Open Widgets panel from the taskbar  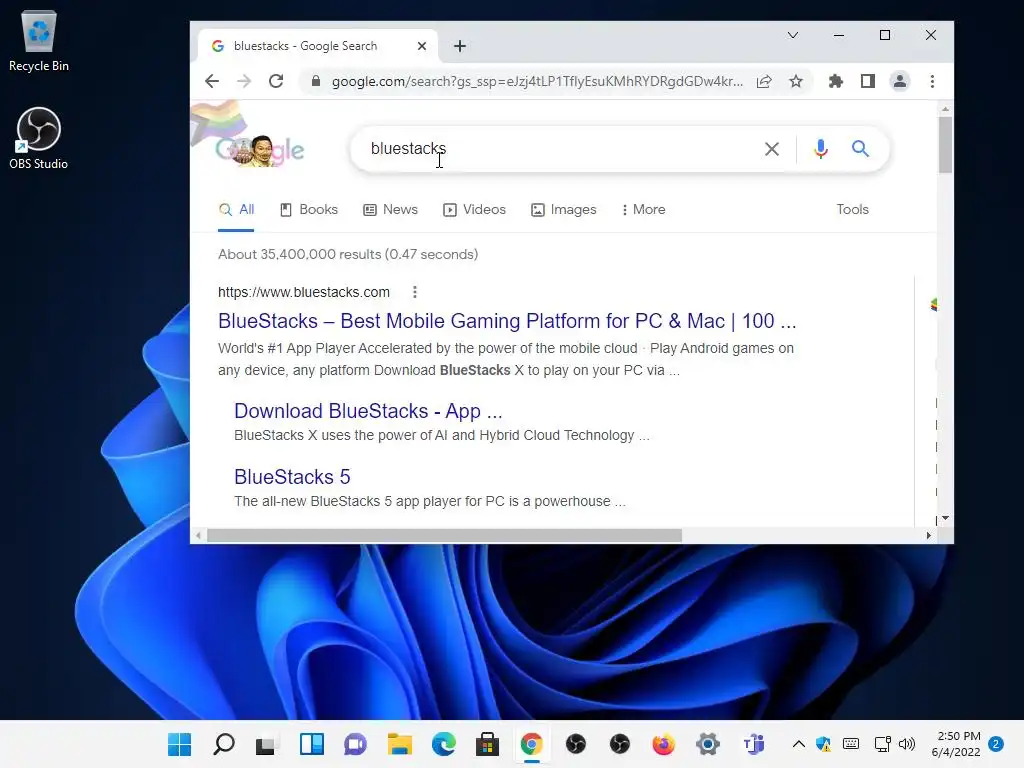click(x=312, y=744)
